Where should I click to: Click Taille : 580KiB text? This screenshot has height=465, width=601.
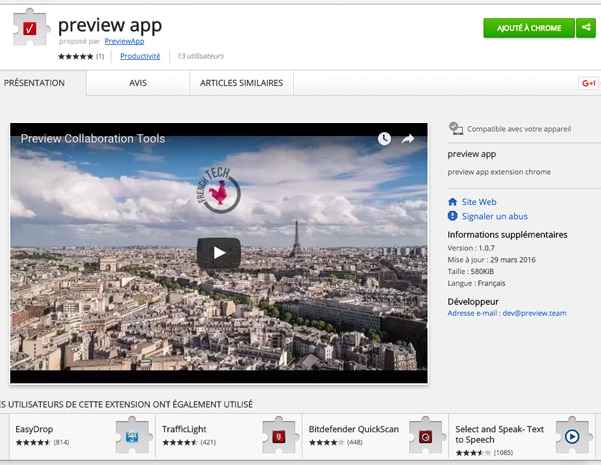471,271
